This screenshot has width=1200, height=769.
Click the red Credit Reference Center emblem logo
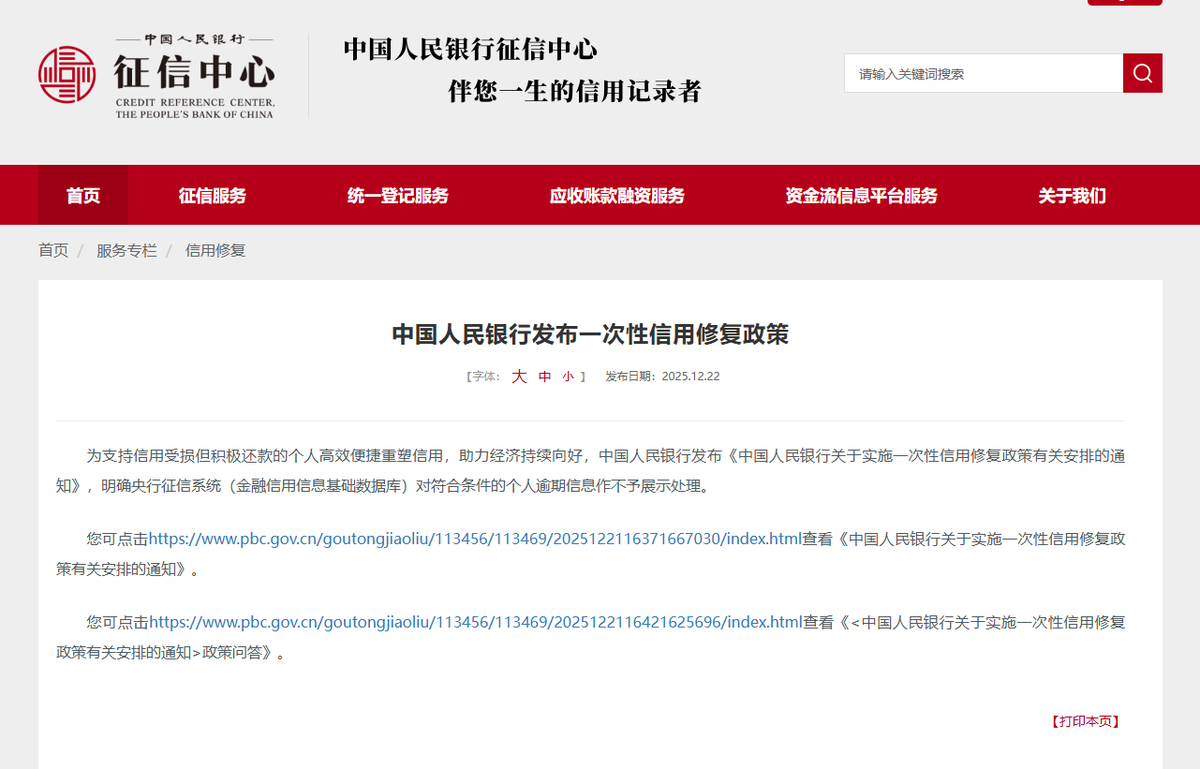point(67,74)
